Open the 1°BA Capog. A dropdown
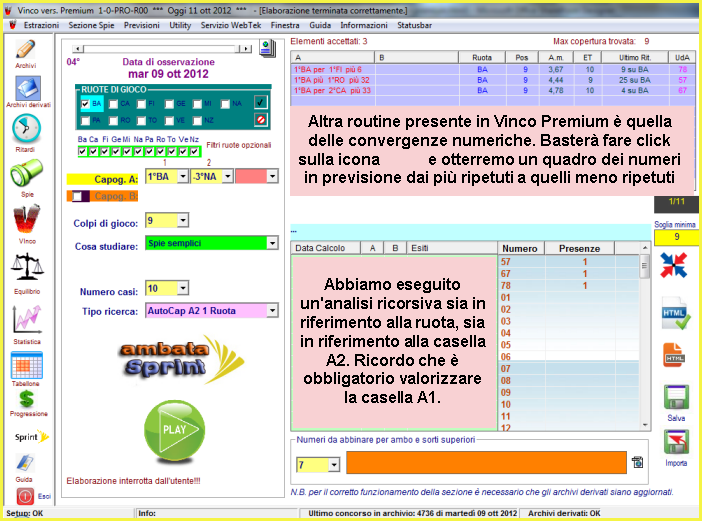The width and height of the screenshot is (702, 521). [x=183, y=176]
